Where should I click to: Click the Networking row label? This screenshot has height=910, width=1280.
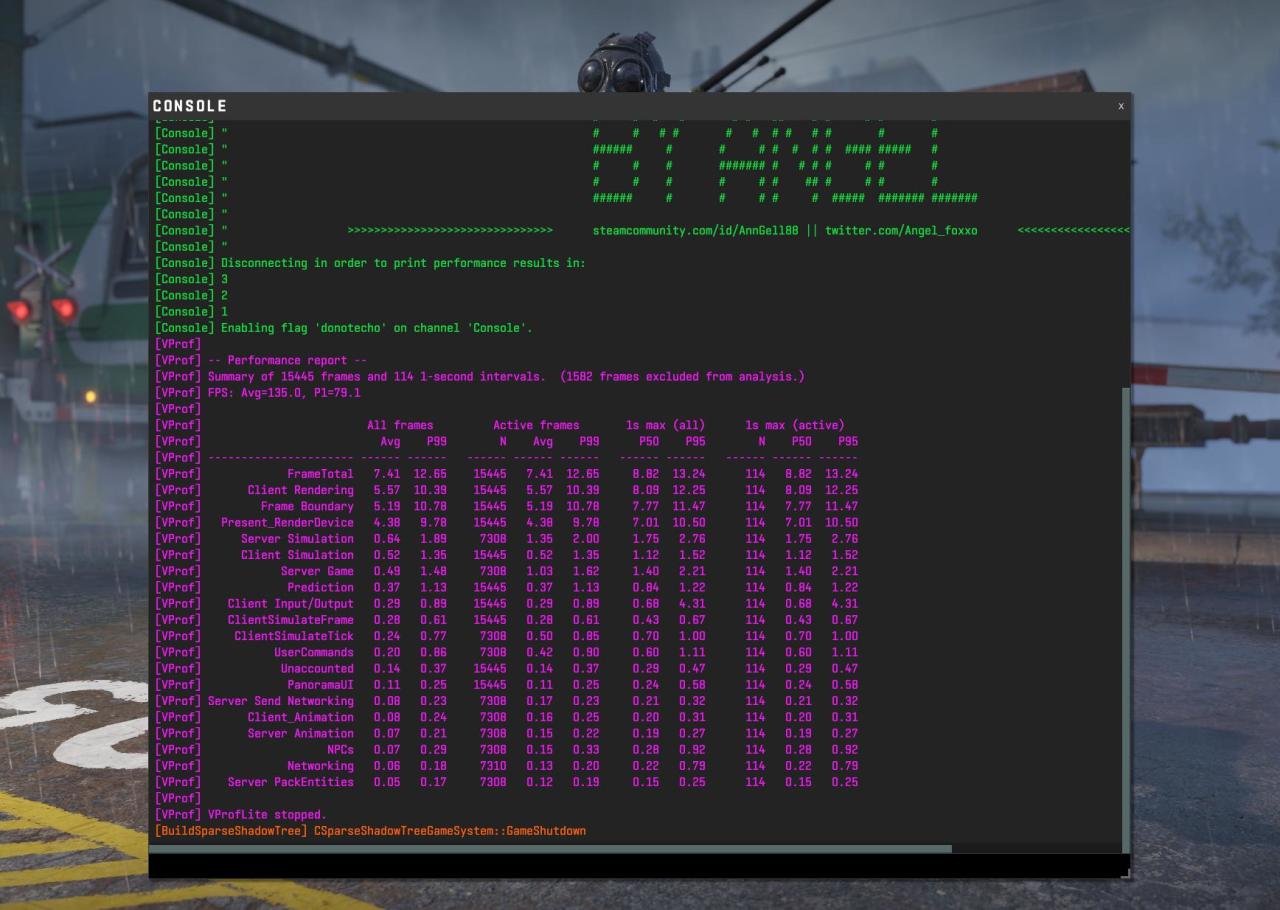tap(320, 766)
